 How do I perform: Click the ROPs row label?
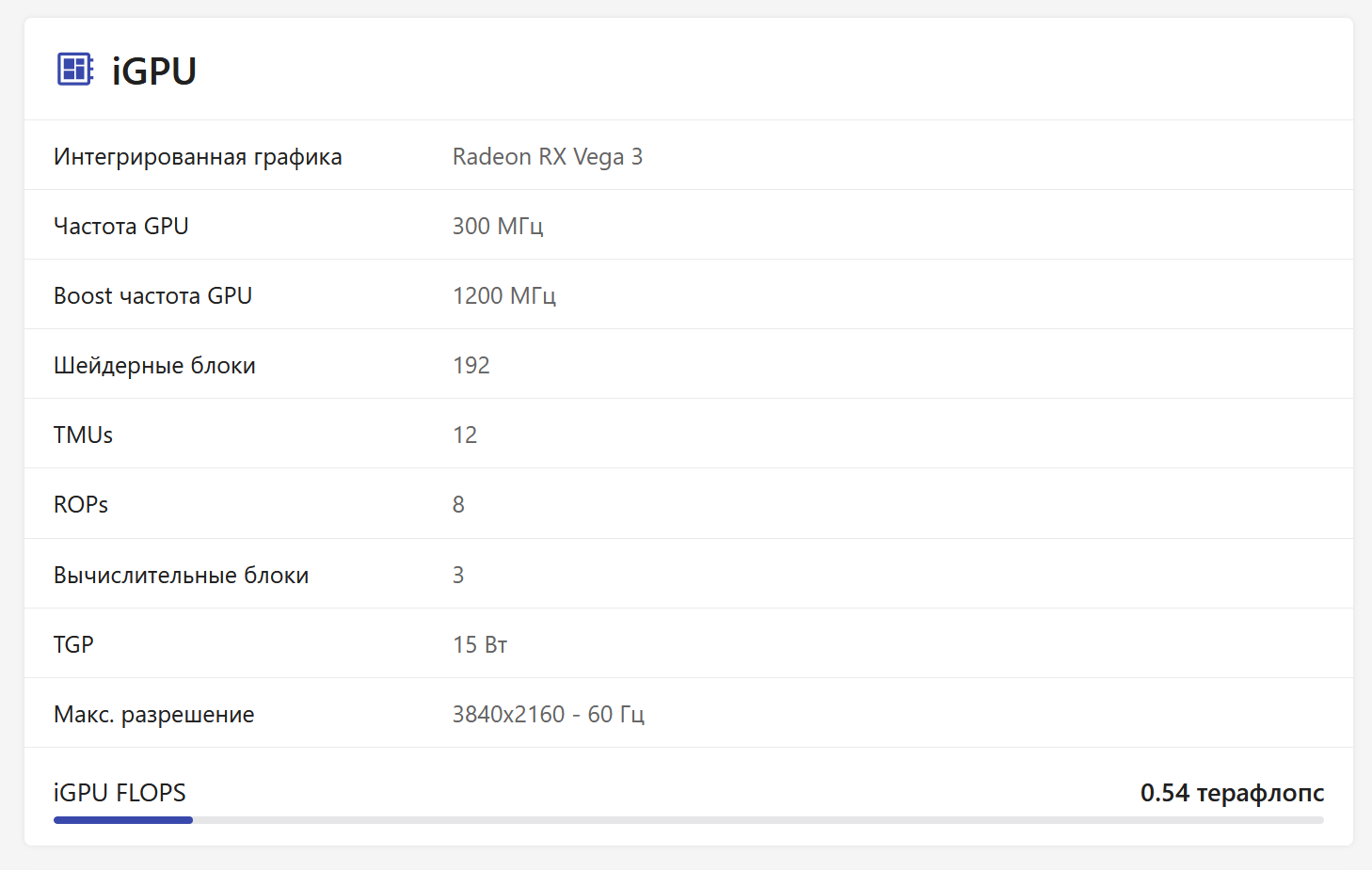pos(81,504)
